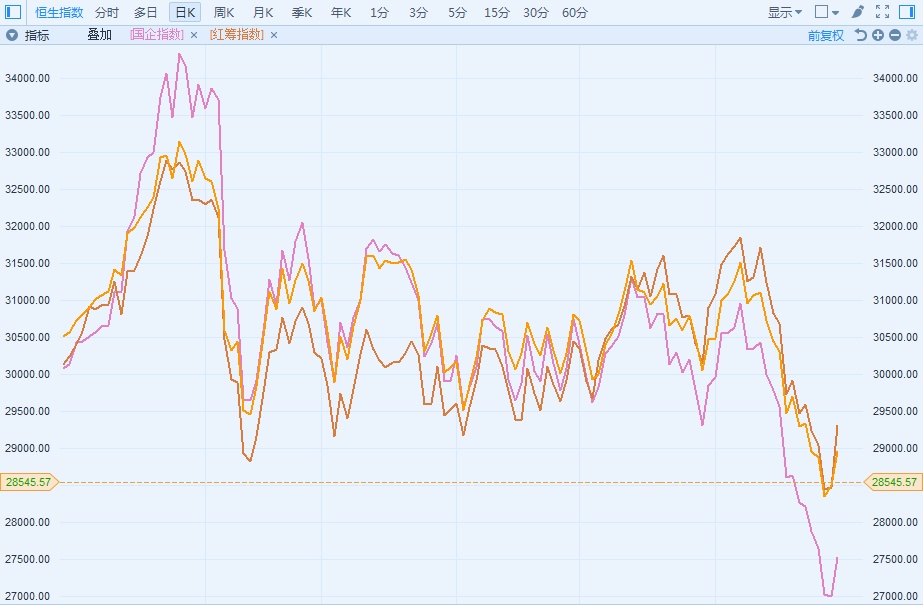
Task: Switch to 1分 one-minute tab
Action: point(379,12)
